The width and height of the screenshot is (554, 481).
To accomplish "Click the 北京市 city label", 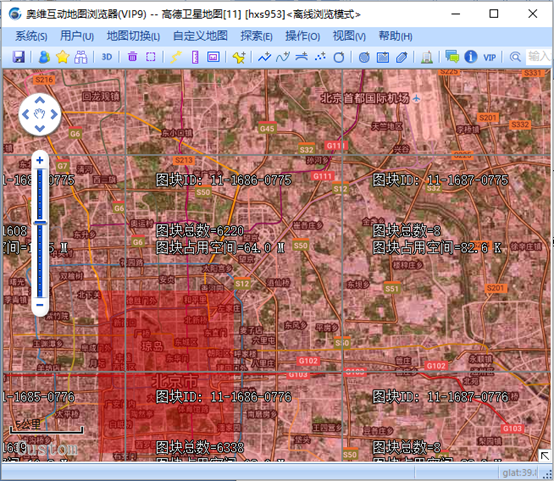I will point(175,381).
